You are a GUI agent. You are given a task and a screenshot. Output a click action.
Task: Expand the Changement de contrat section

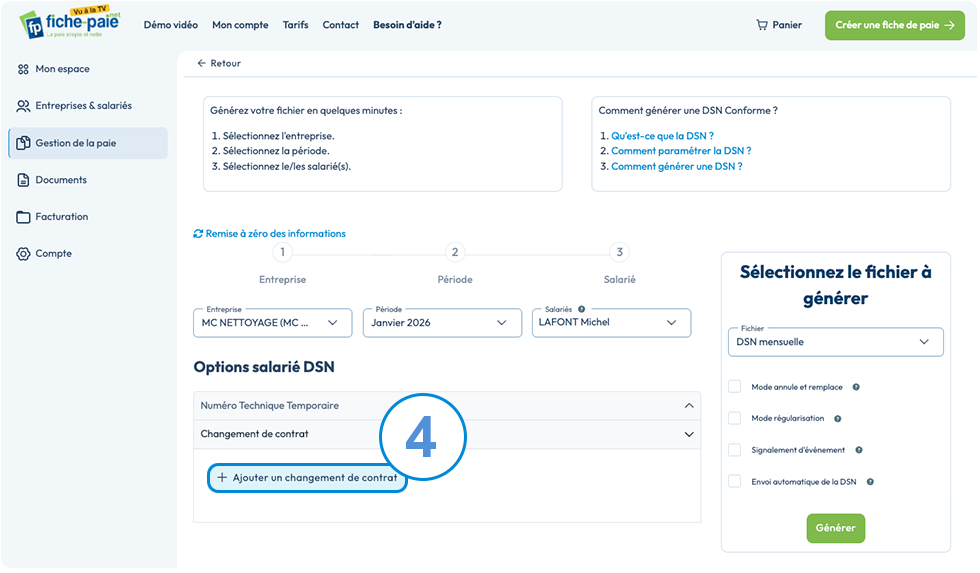click(447, 434)
